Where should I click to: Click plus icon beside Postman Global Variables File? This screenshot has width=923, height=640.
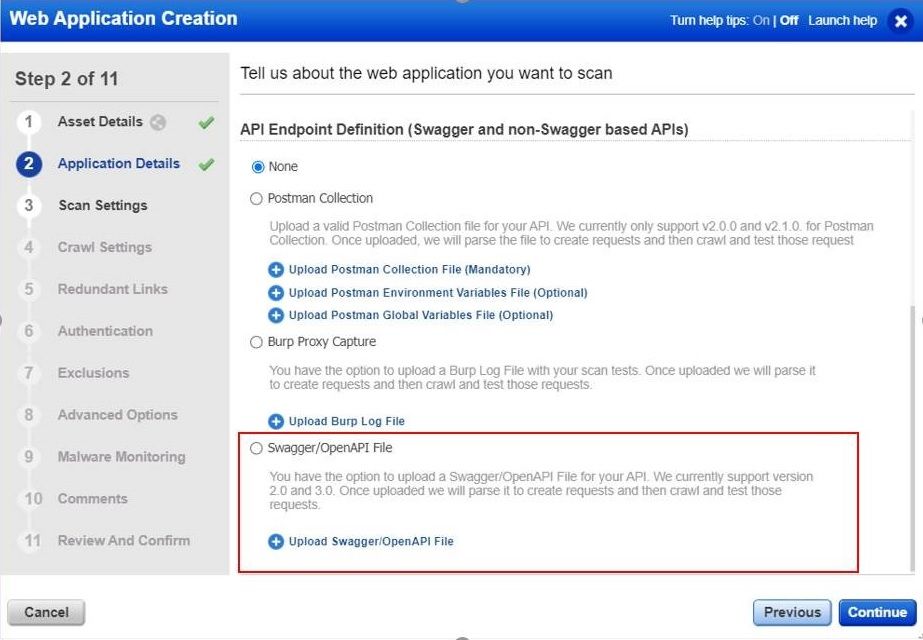[275, 316]
